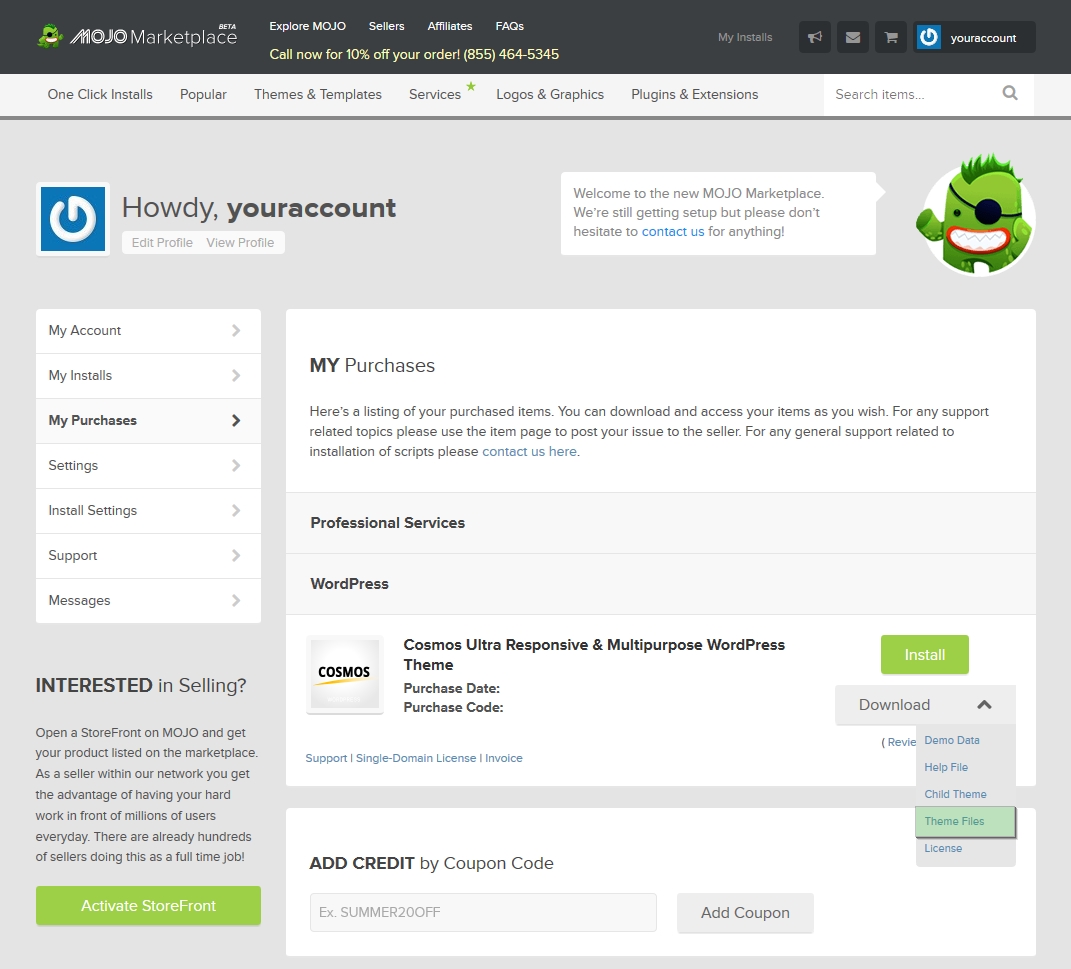Click the Professional Services section header
Image resolution: width=1071 pixels, height=969 pixels.
660,523
